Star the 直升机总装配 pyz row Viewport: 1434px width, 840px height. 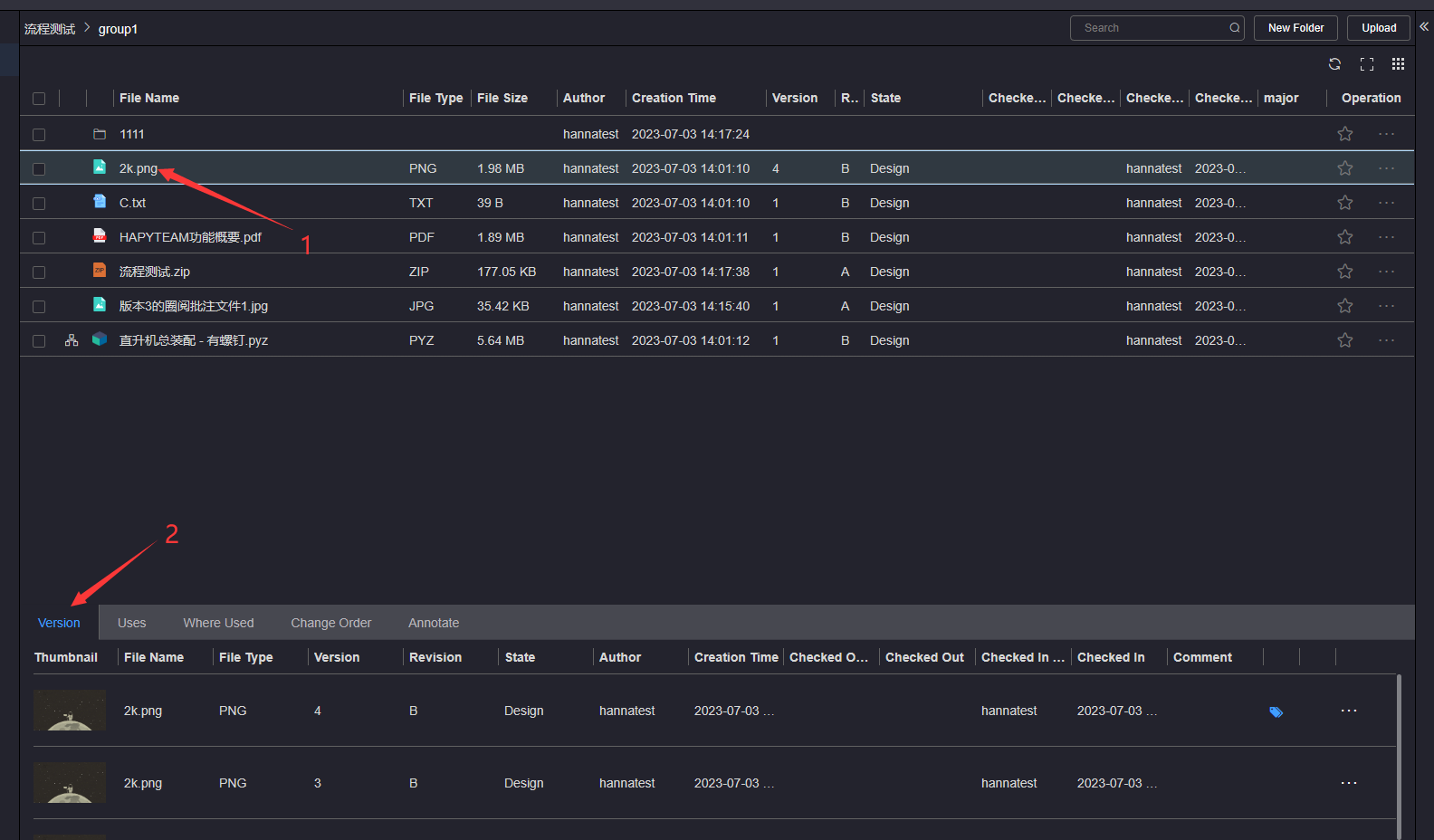point(1345,340)
